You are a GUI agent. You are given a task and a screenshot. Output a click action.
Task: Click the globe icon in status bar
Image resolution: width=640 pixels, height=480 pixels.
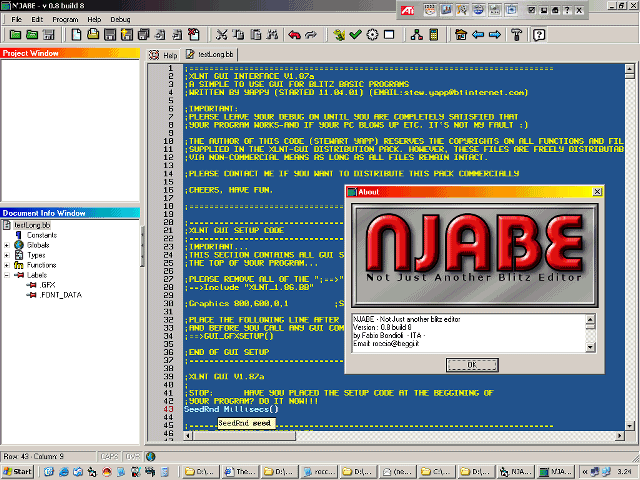[150, 456]
